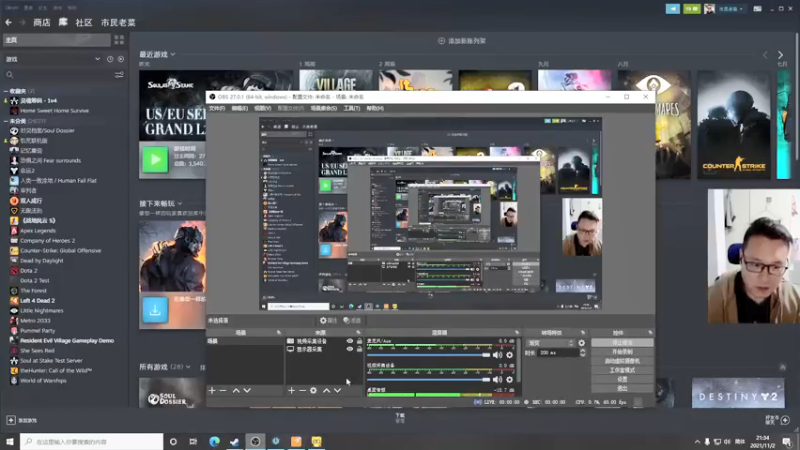The image size is (800, 450).
Task: Open 视图(V) menu in OBS
Action: tap(262, 109)
